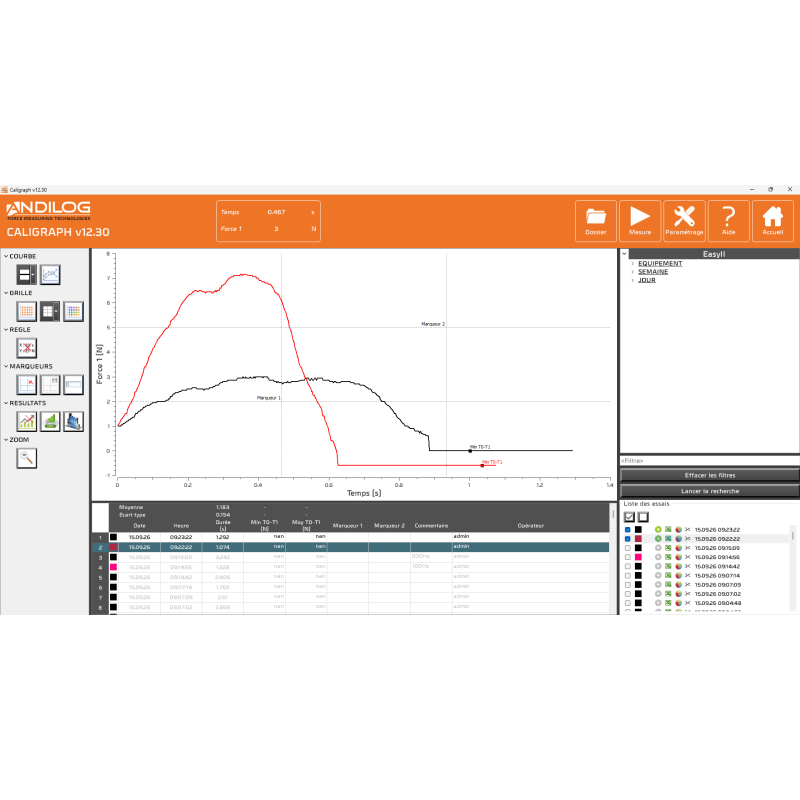Image resolution: width=800 pixels, height=800 pixels.
Task: Select the zoom magnifier tool
Action: coord(27,458)
